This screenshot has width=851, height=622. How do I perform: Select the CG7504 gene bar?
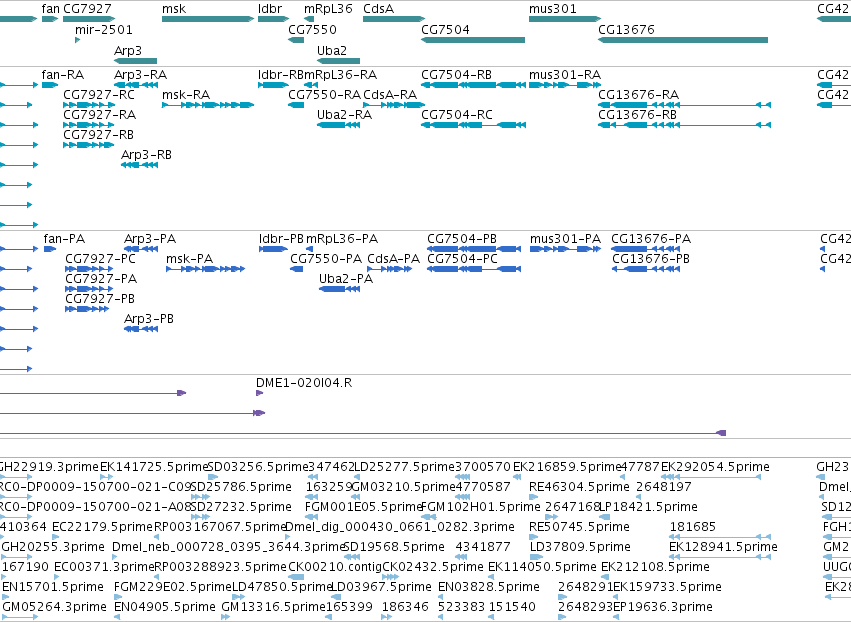[x=473, y=40]
